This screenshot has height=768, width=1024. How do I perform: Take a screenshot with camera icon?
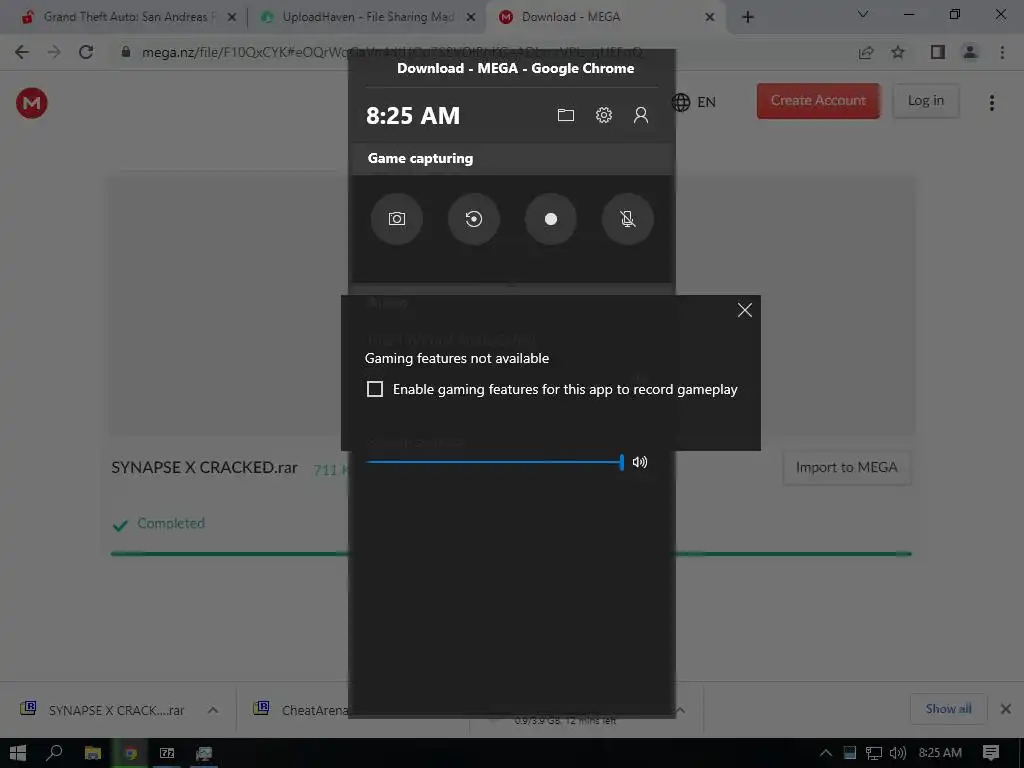[x=396, y=219]
